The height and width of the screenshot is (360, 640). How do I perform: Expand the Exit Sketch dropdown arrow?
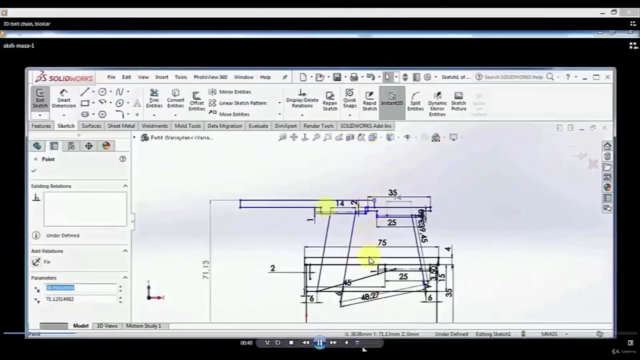pos(40,115)
